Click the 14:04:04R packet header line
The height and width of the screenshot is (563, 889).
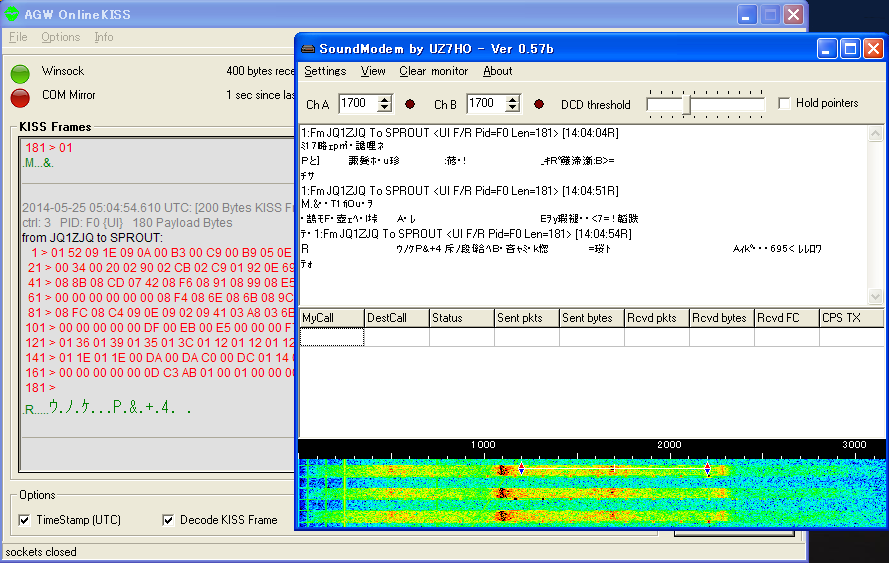(x=460, y=133)
